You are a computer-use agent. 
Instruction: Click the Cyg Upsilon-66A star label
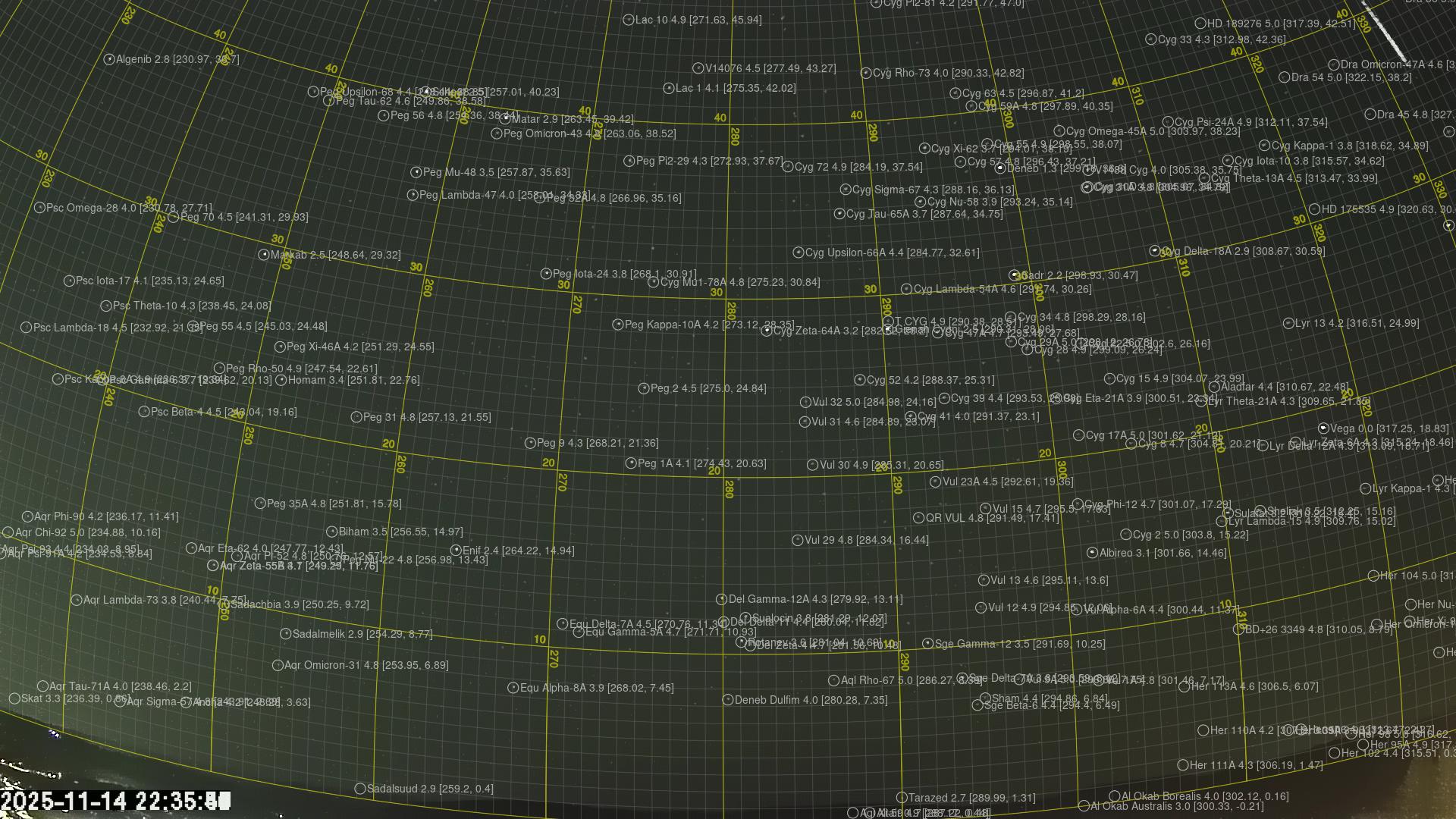[x=892, y=253]
